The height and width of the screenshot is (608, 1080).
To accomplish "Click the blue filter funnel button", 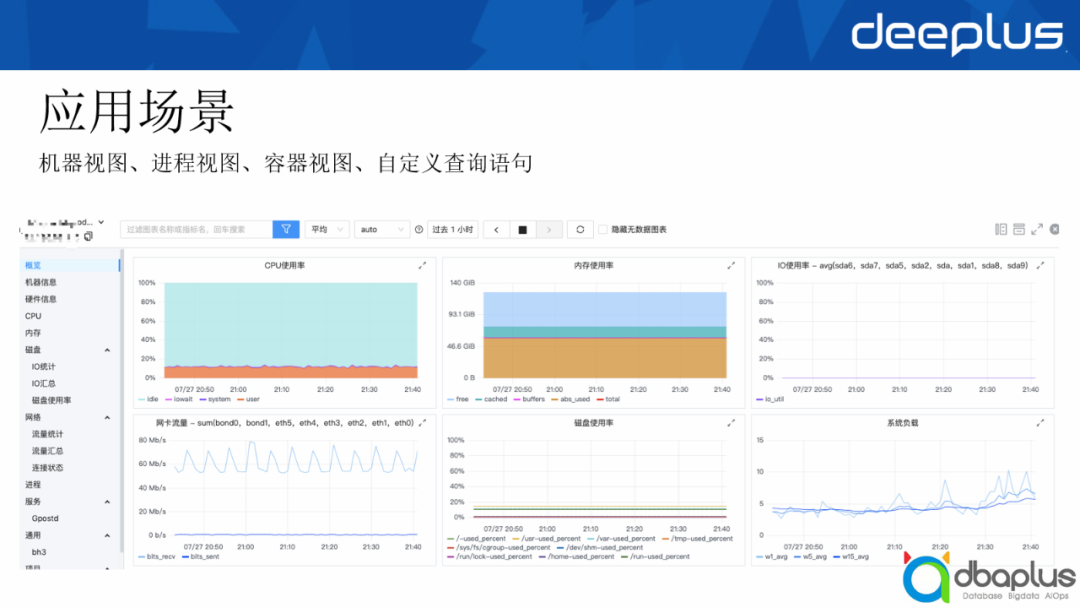I will click(286, 229).
